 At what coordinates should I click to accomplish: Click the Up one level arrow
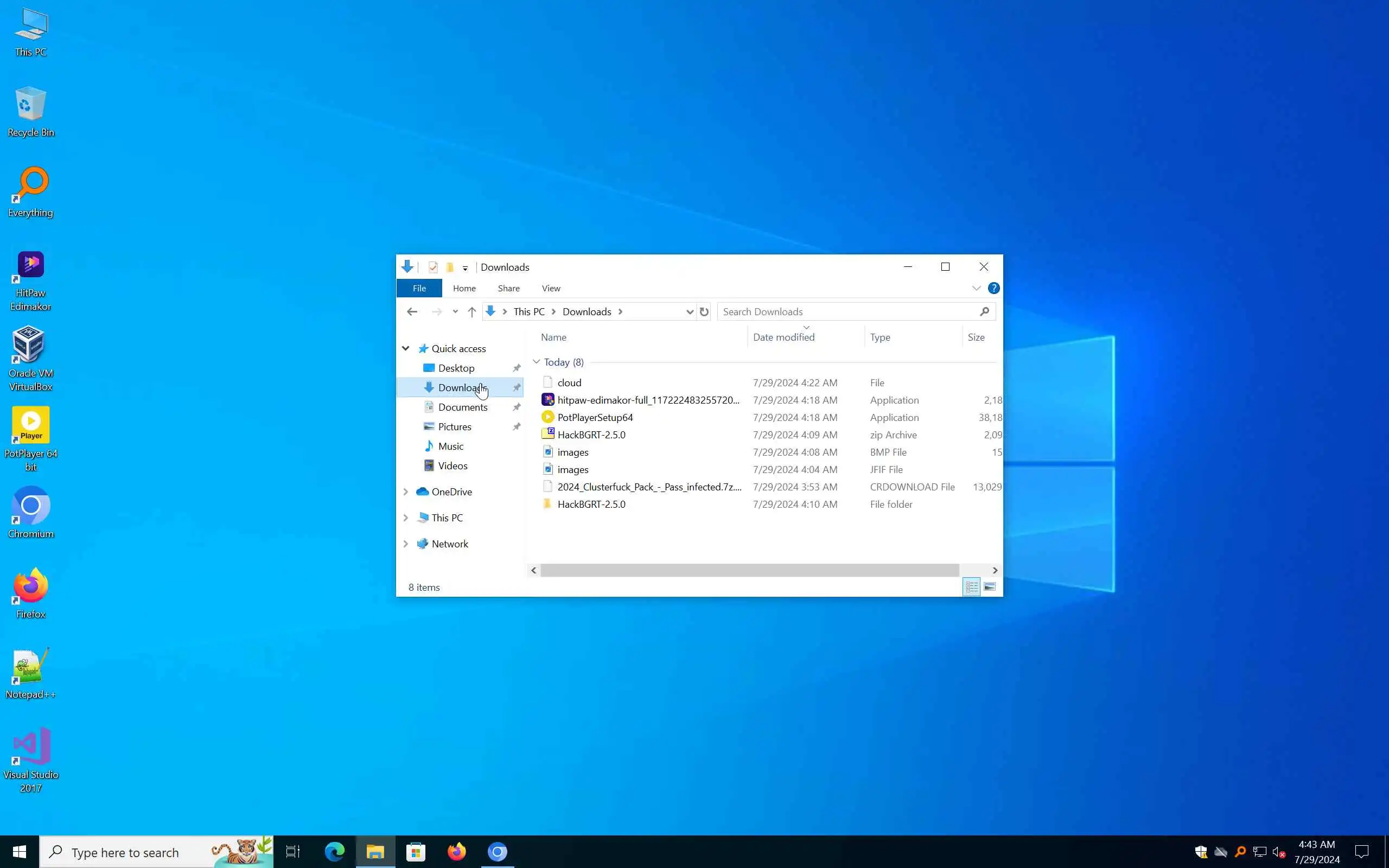click(x=472, y=312)
